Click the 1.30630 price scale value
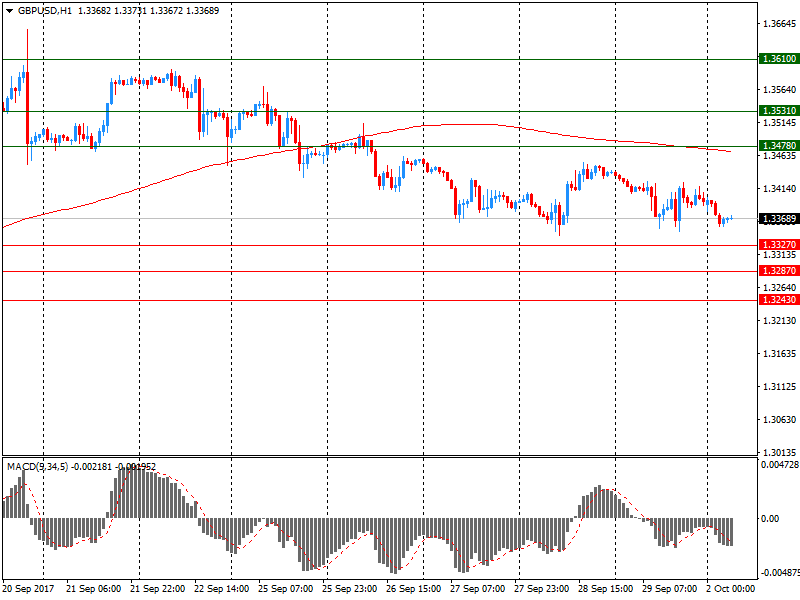 pyautogui.click(x=779, y=419)
